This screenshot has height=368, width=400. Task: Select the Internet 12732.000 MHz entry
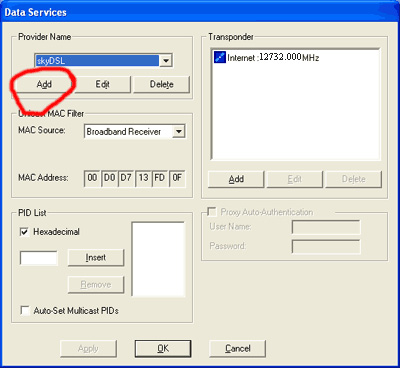click(267, 57)
